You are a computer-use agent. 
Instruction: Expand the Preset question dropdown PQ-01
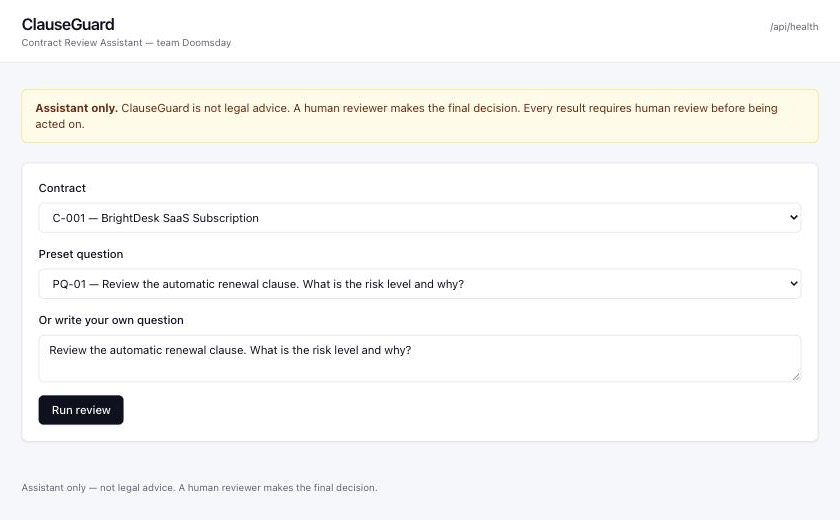coord(419,284)
